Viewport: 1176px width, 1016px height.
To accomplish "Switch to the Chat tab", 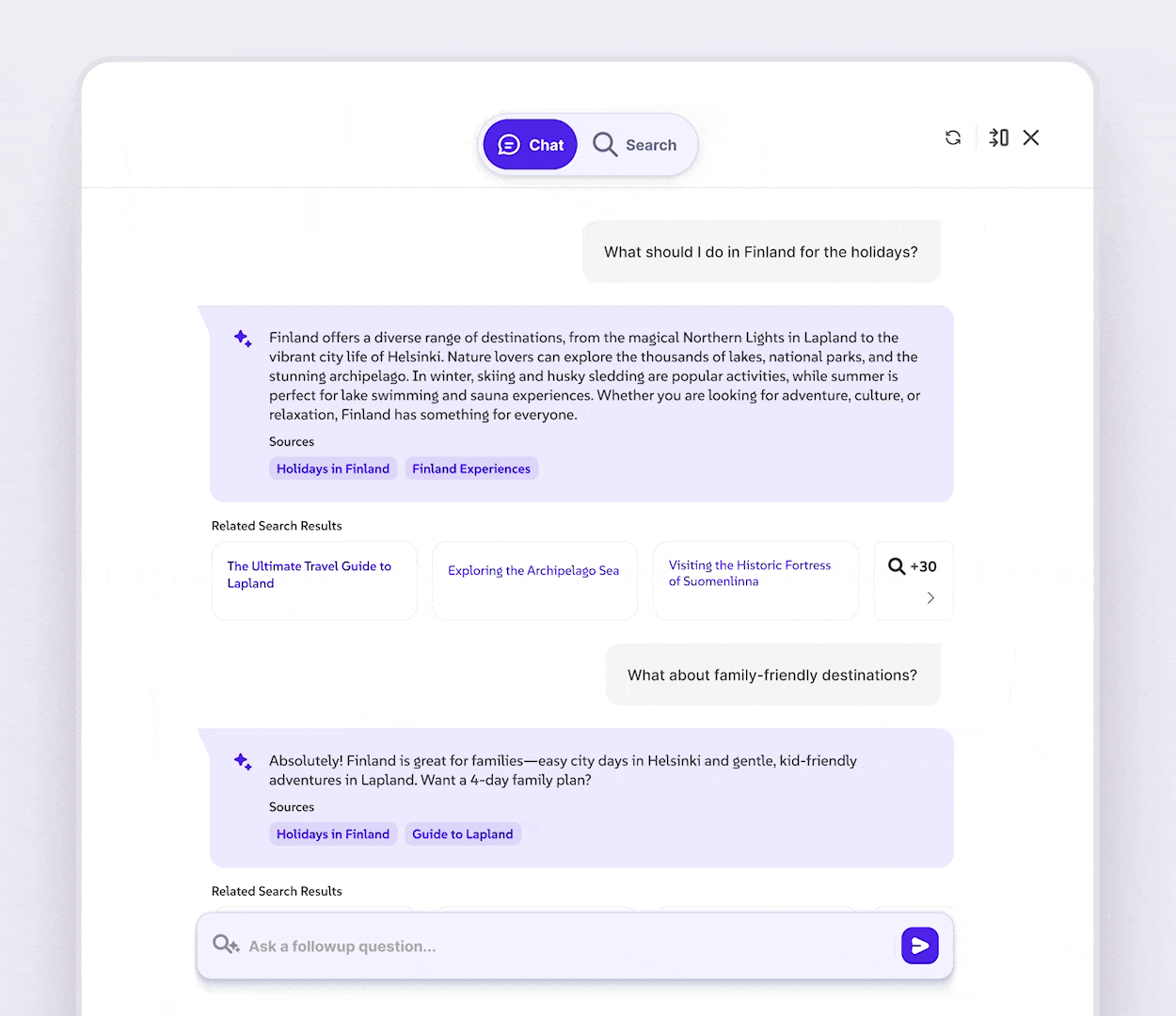I will click(531, 145).
